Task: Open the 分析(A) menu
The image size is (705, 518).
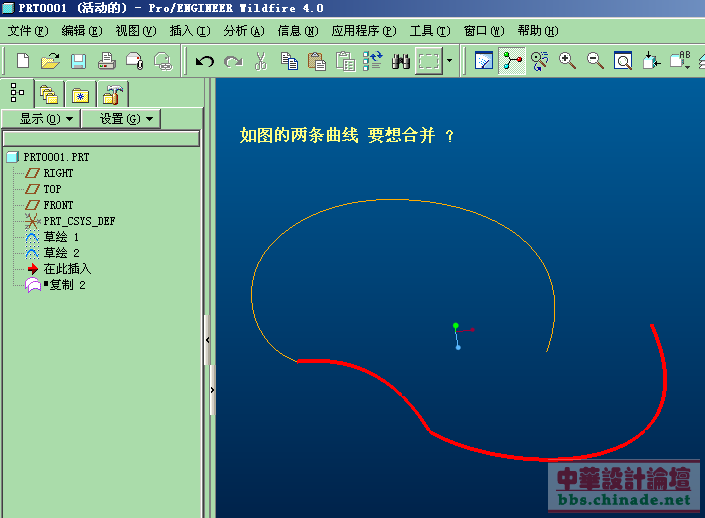Action: 244,31
